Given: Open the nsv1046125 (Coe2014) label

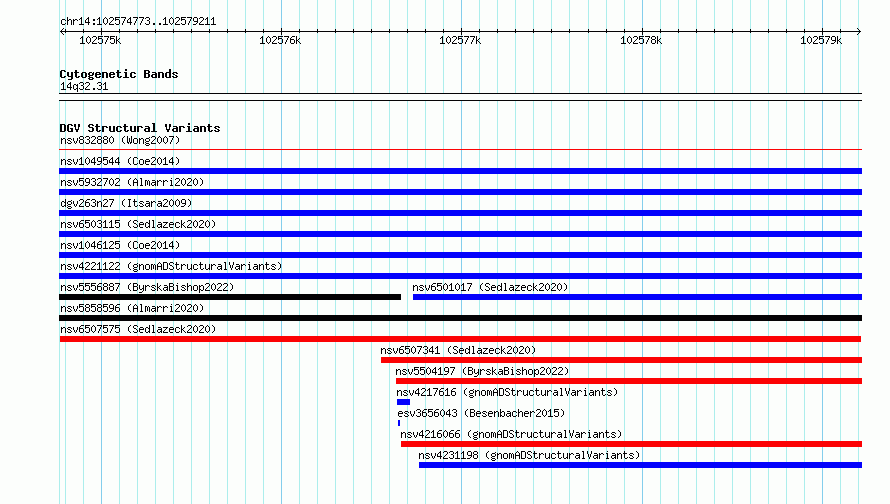Looking at the screenshot, I should (x=120, y=245).
